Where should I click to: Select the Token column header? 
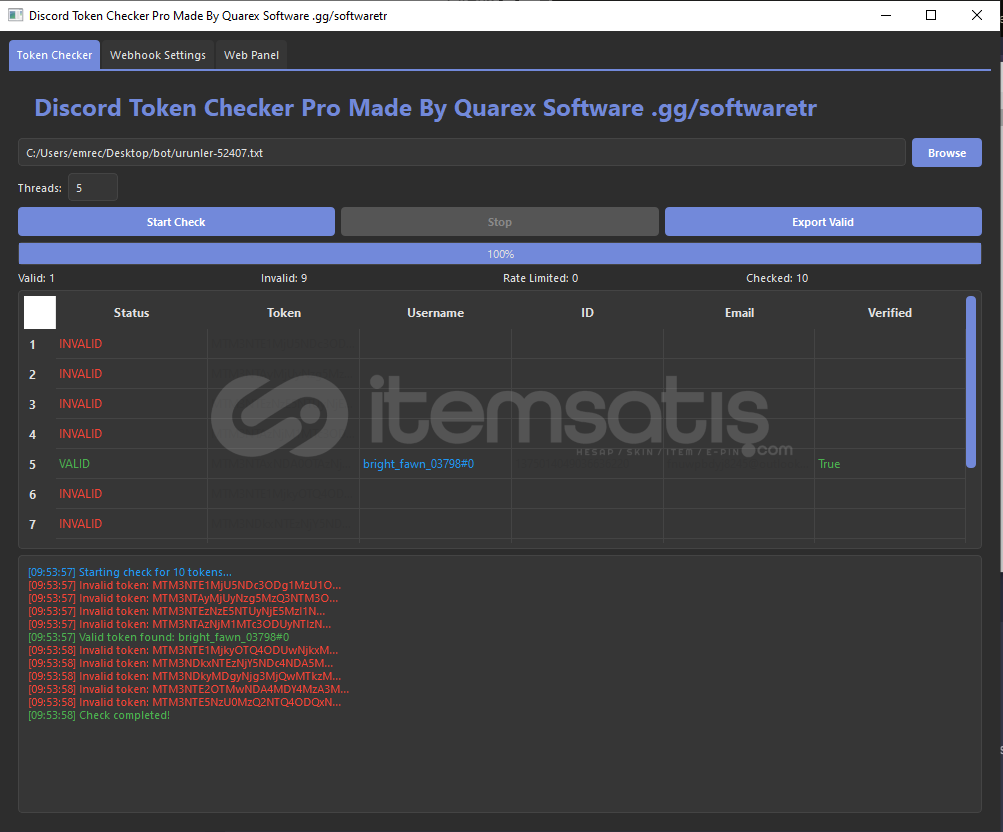(283, 313)
